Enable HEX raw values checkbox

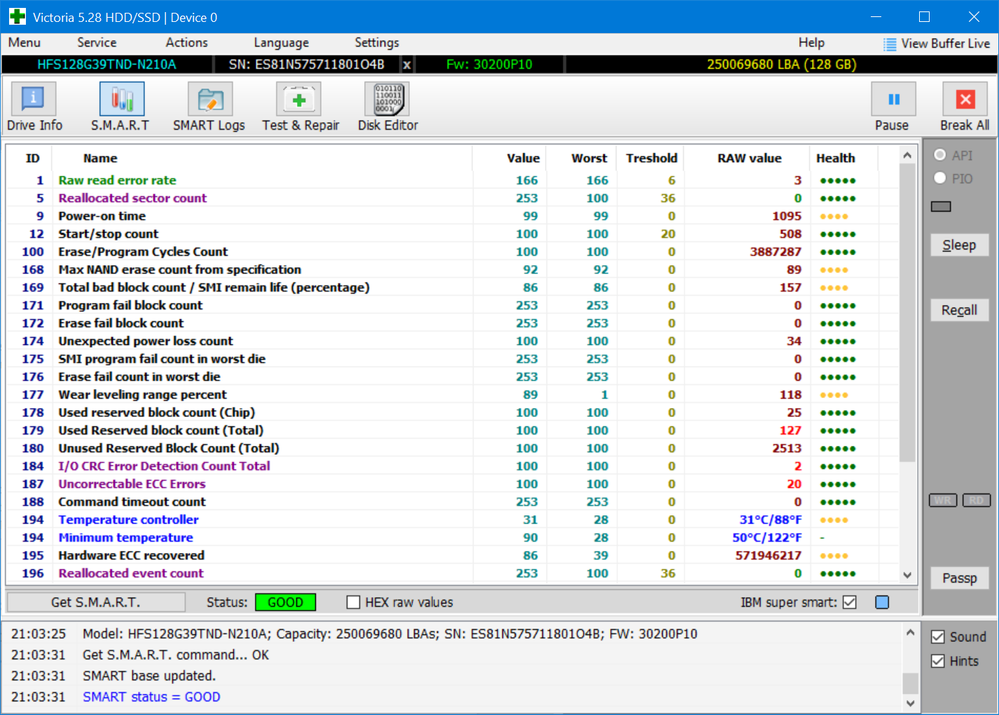click(353, 603)
